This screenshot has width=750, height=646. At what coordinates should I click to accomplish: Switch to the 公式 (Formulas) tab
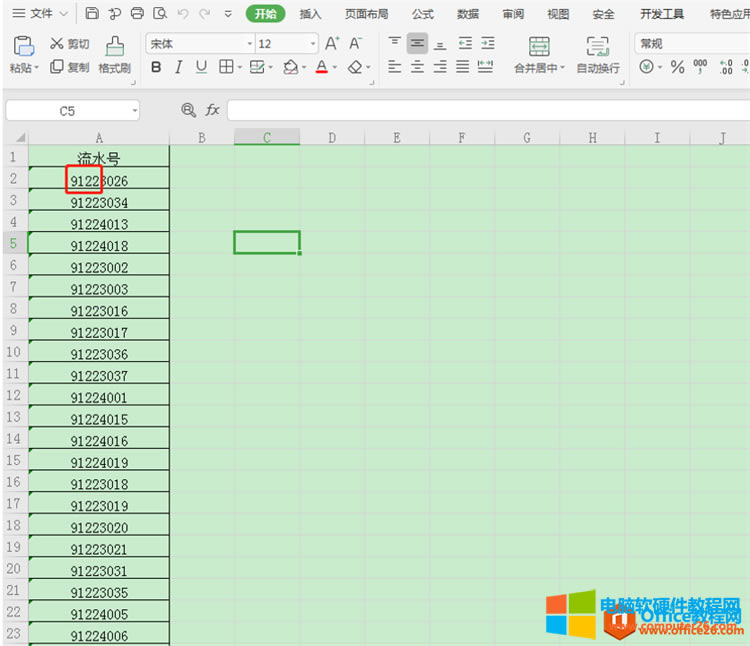422,14
